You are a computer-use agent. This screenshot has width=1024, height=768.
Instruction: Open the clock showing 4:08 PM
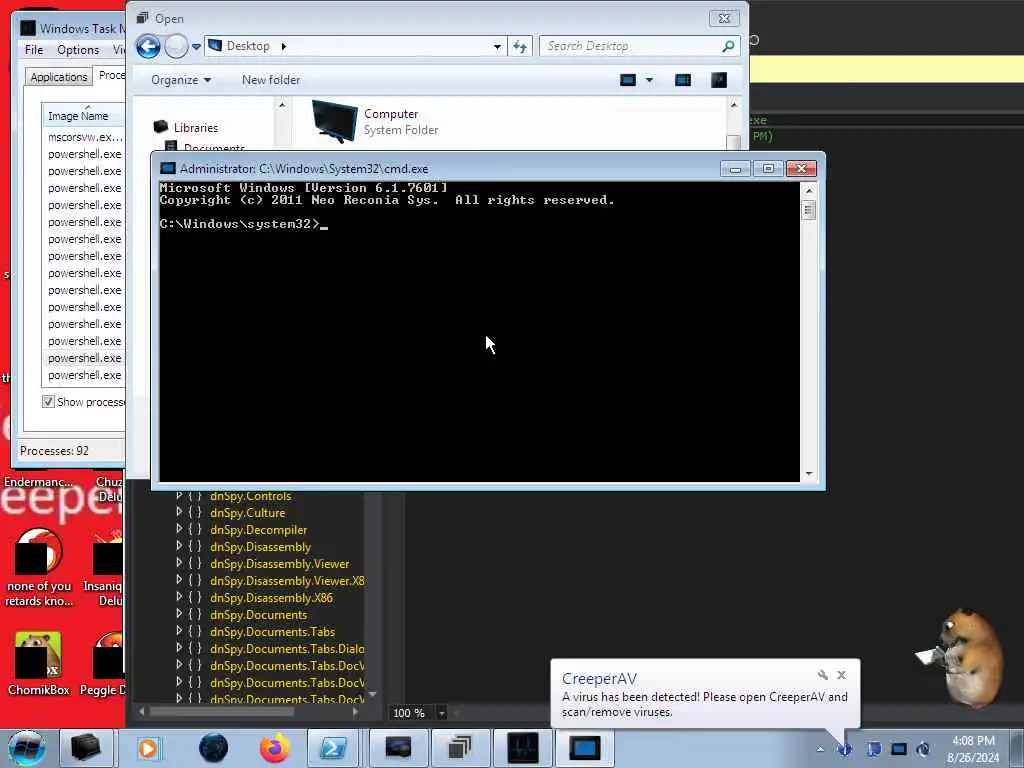click(973, 749)
